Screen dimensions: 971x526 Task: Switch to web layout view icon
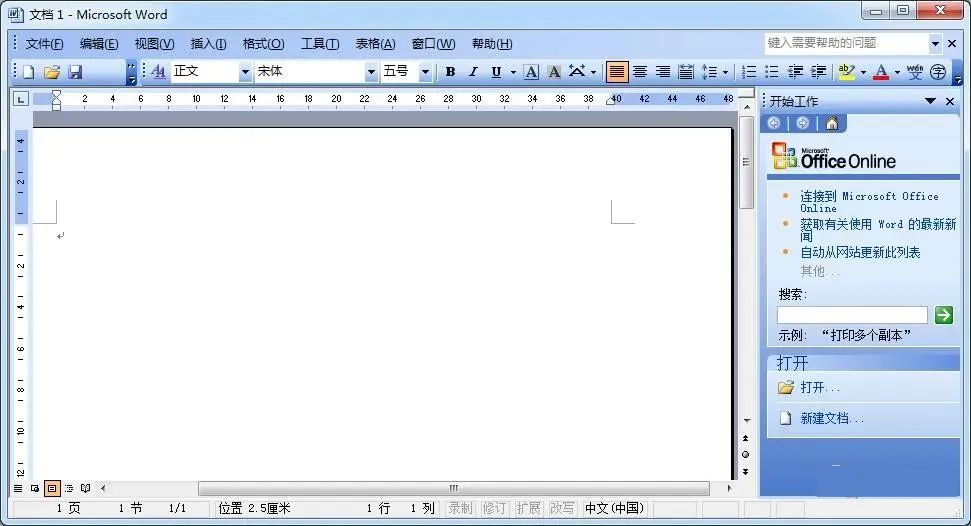(x=35, y=488)
